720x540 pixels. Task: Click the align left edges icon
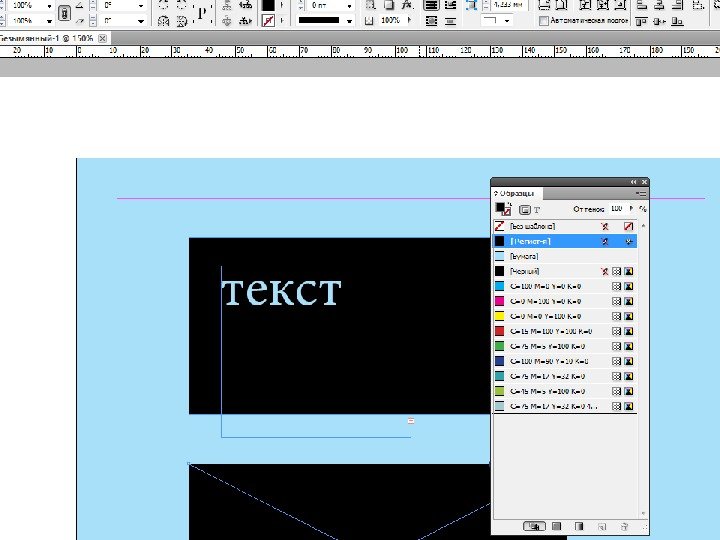(642, 6)
